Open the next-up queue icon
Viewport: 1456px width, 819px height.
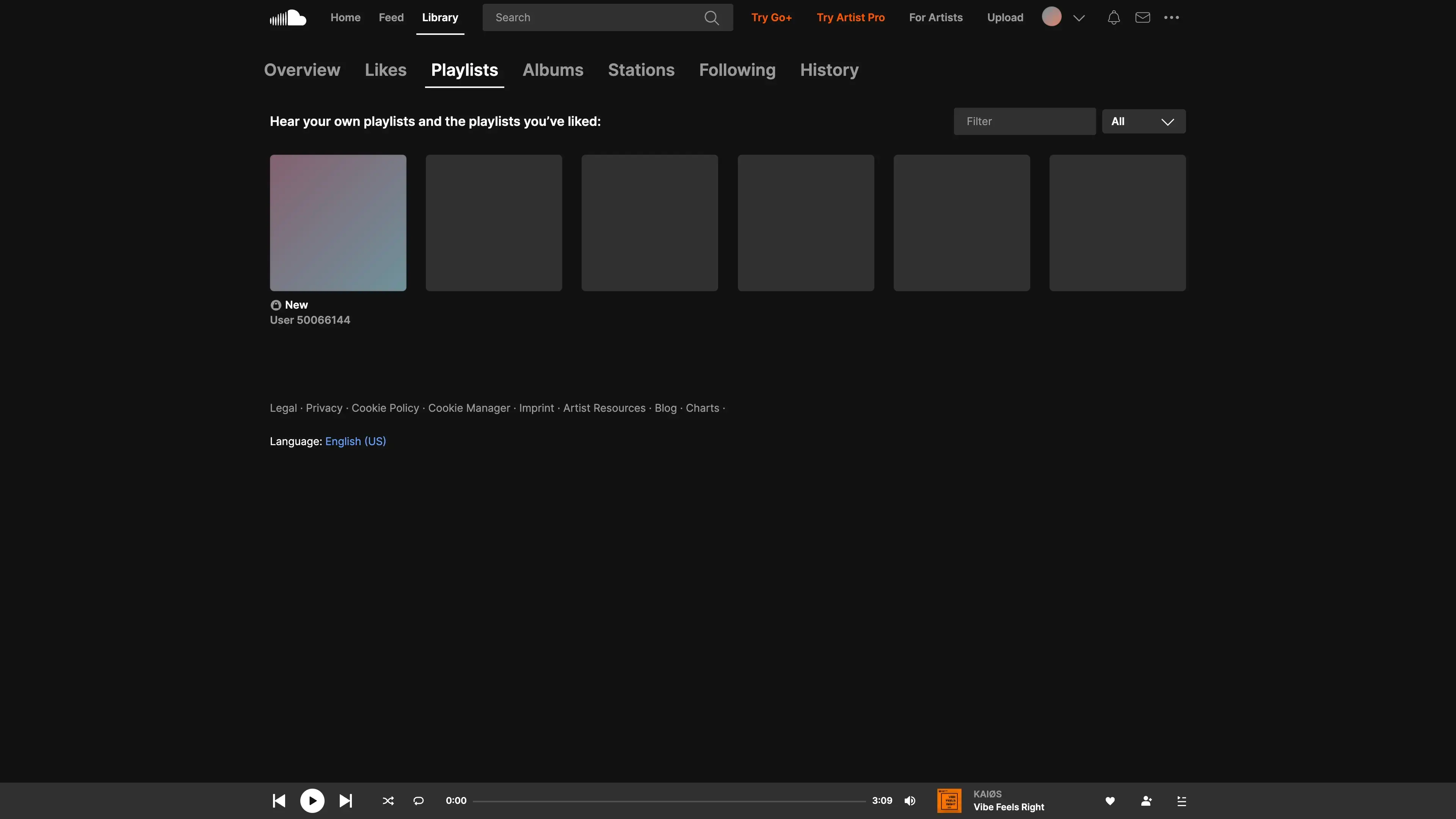point(1181,800)
